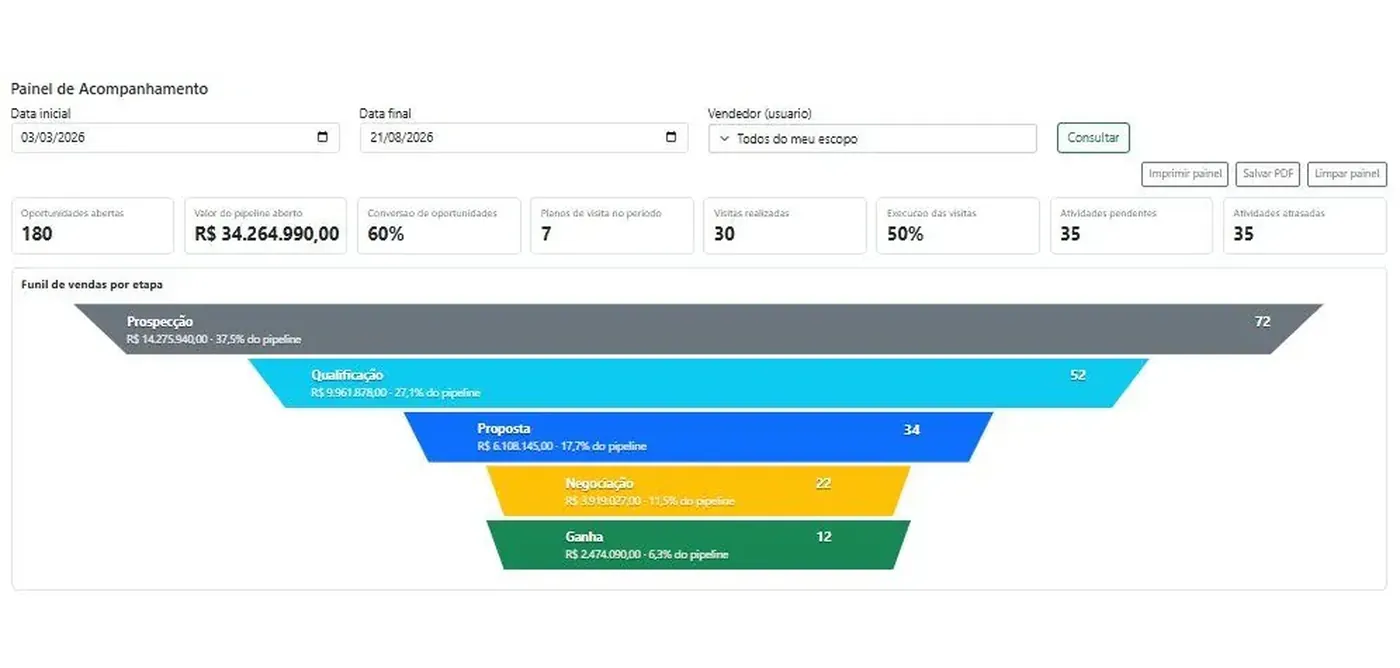Click the yellow Negociação funnel stage
Viewport: 1400px width, 668px height.
[699, 491]
